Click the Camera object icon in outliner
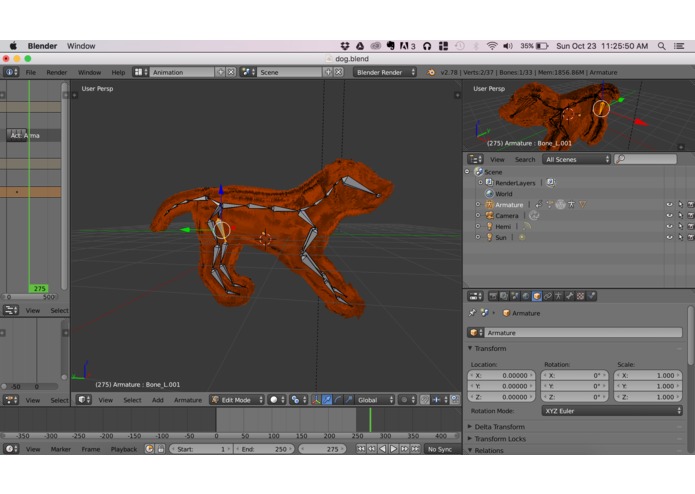This screenshot has width=695, height=494. [x=489, y=215]
